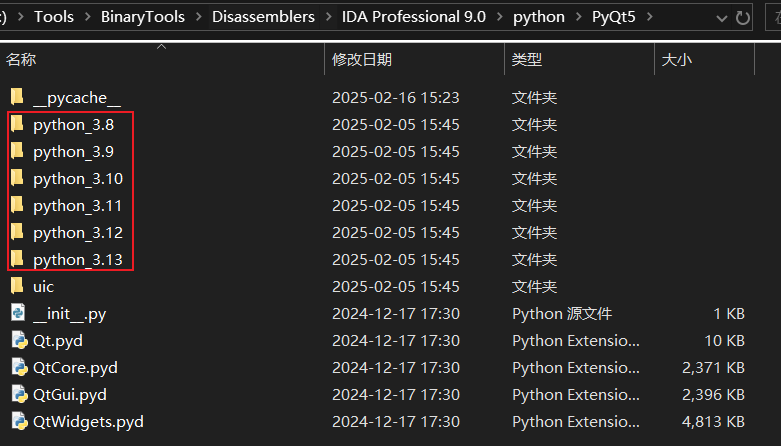Expand the chevron after Disassemblers breadcrumb

pos(327,17)
